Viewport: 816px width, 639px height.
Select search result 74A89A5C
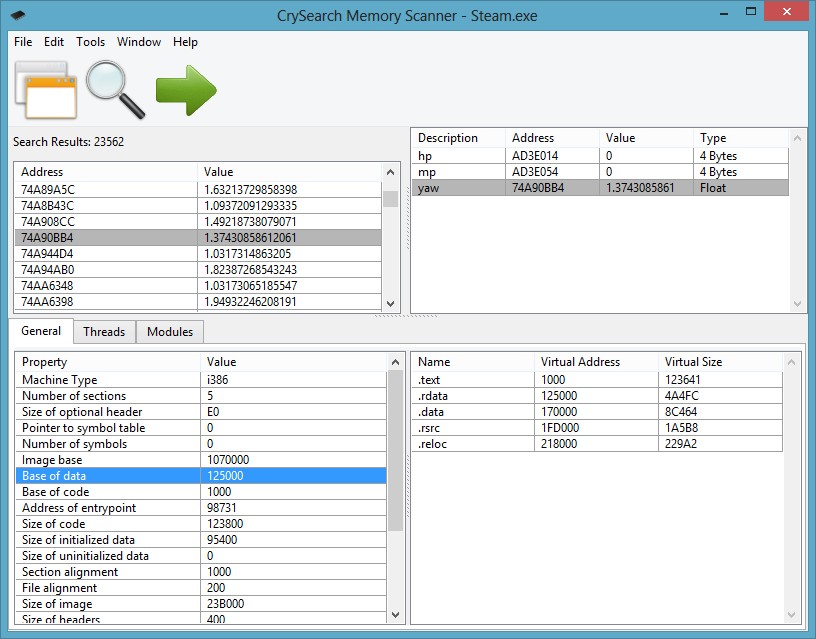tap(198, 189)
